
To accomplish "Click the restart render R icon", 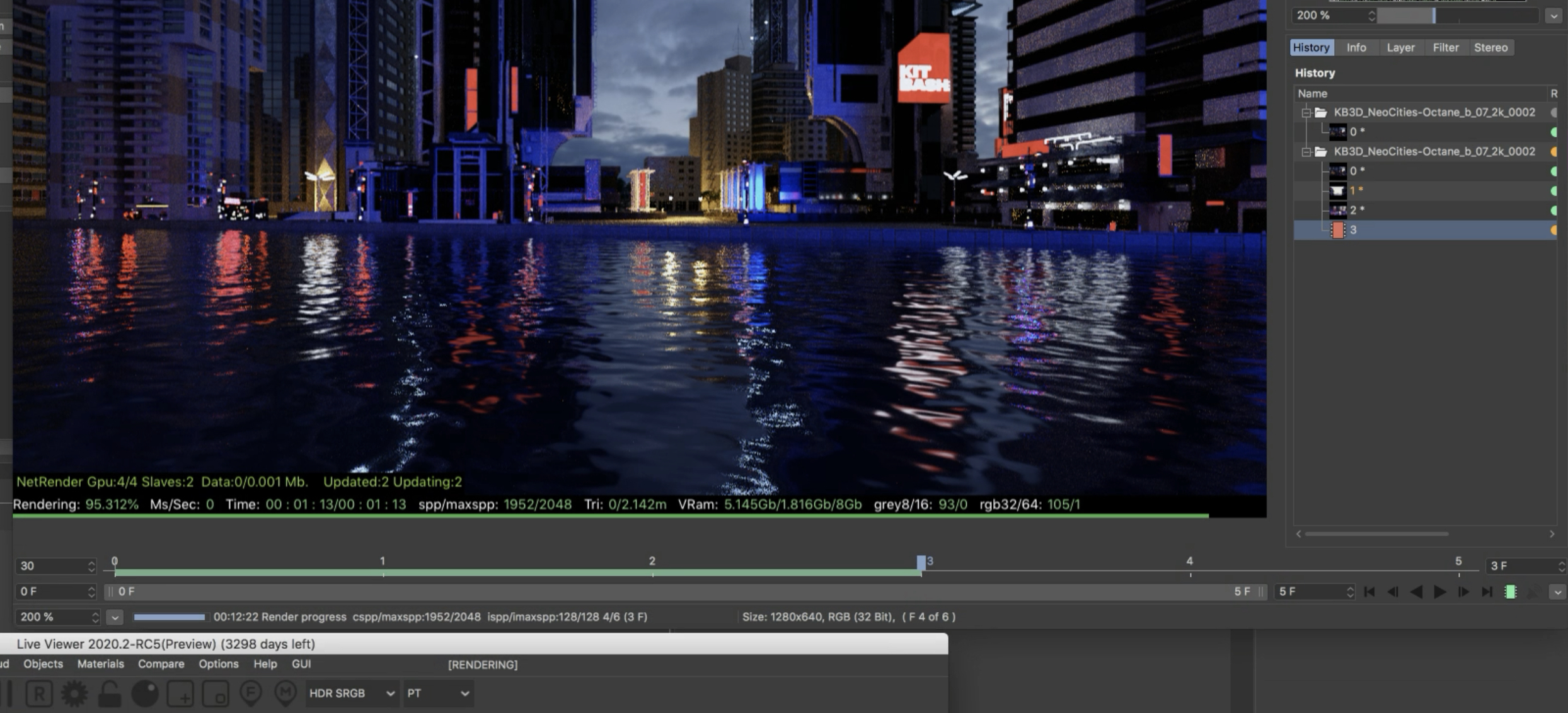I will pos(39,693).
